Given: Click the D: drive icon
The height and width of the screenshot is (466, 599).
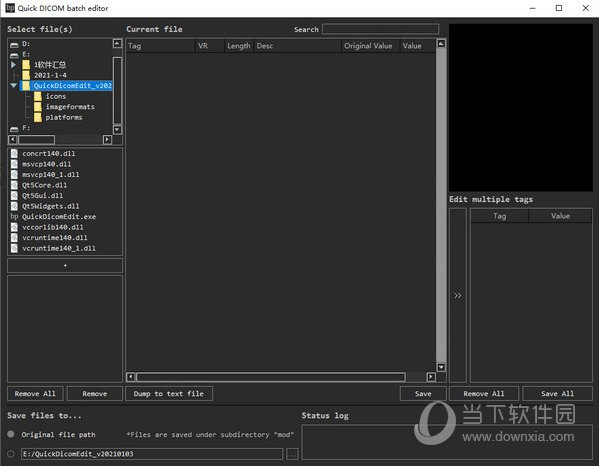Looking at the screenshot, I should (x=14, y=44).
